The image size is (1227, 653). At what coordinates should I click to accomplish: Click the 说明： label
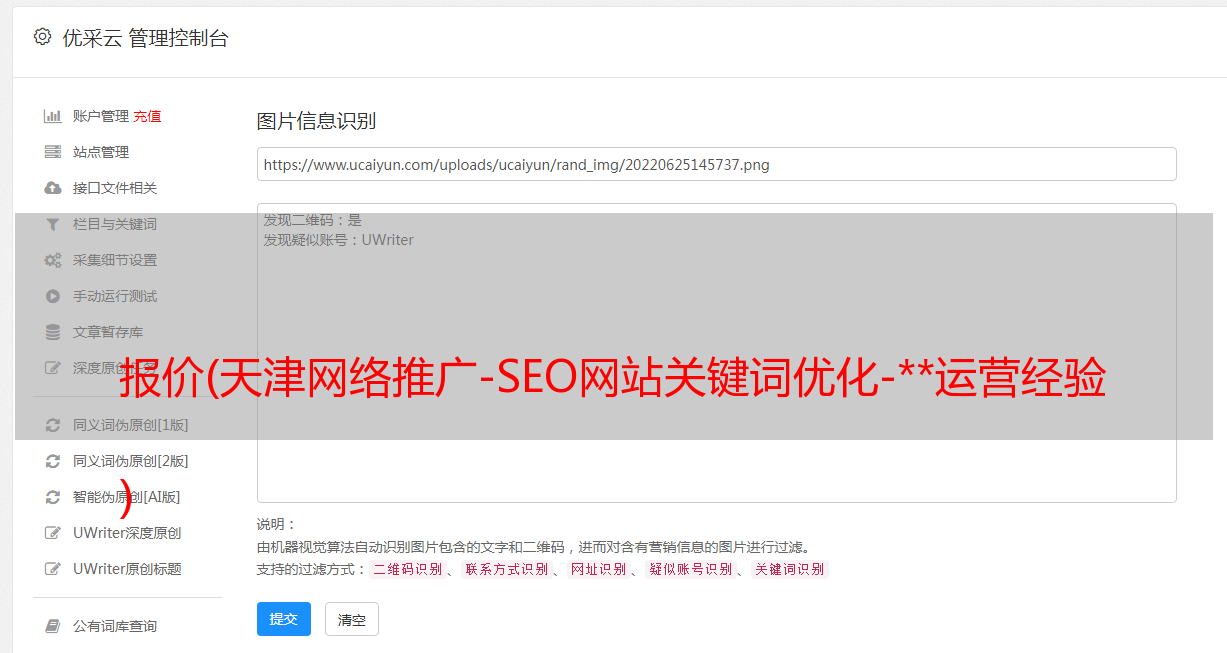[x=277, y=525]
